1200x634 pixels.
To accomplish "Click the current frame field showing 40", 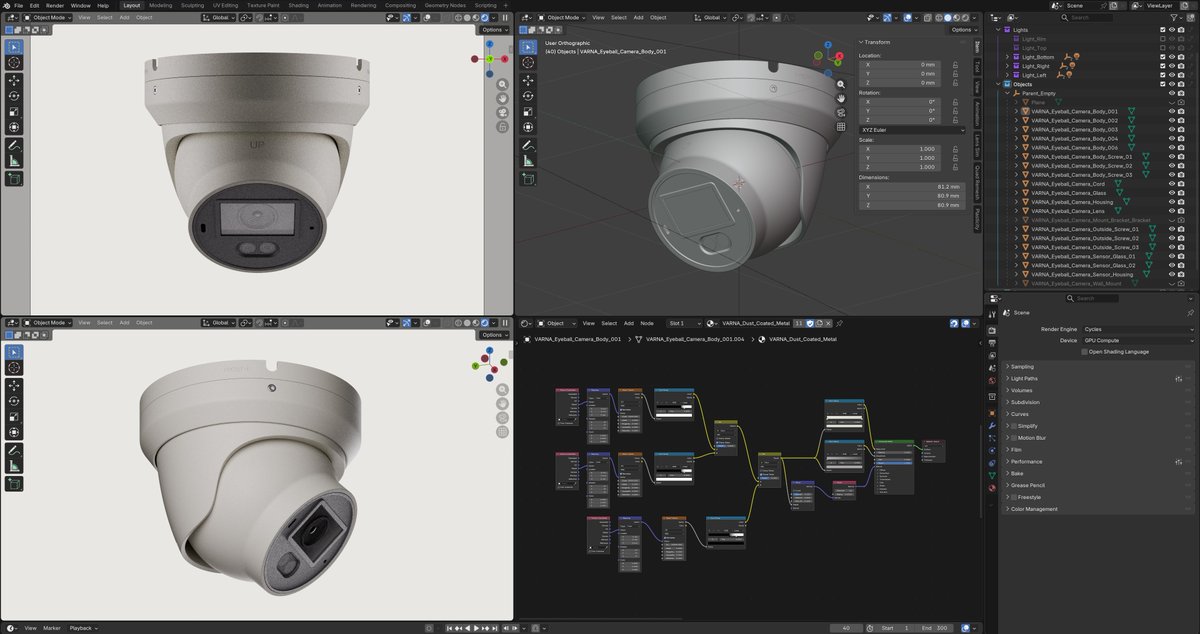I will 847,628.
